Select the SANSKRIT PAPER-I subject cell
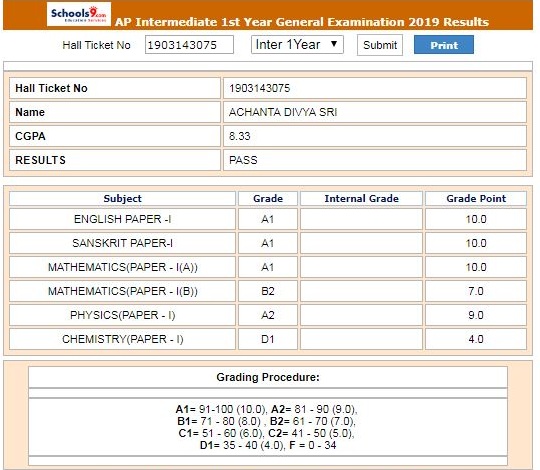The height and width of the screenshot is (470, 540). [x=122, y=243]
